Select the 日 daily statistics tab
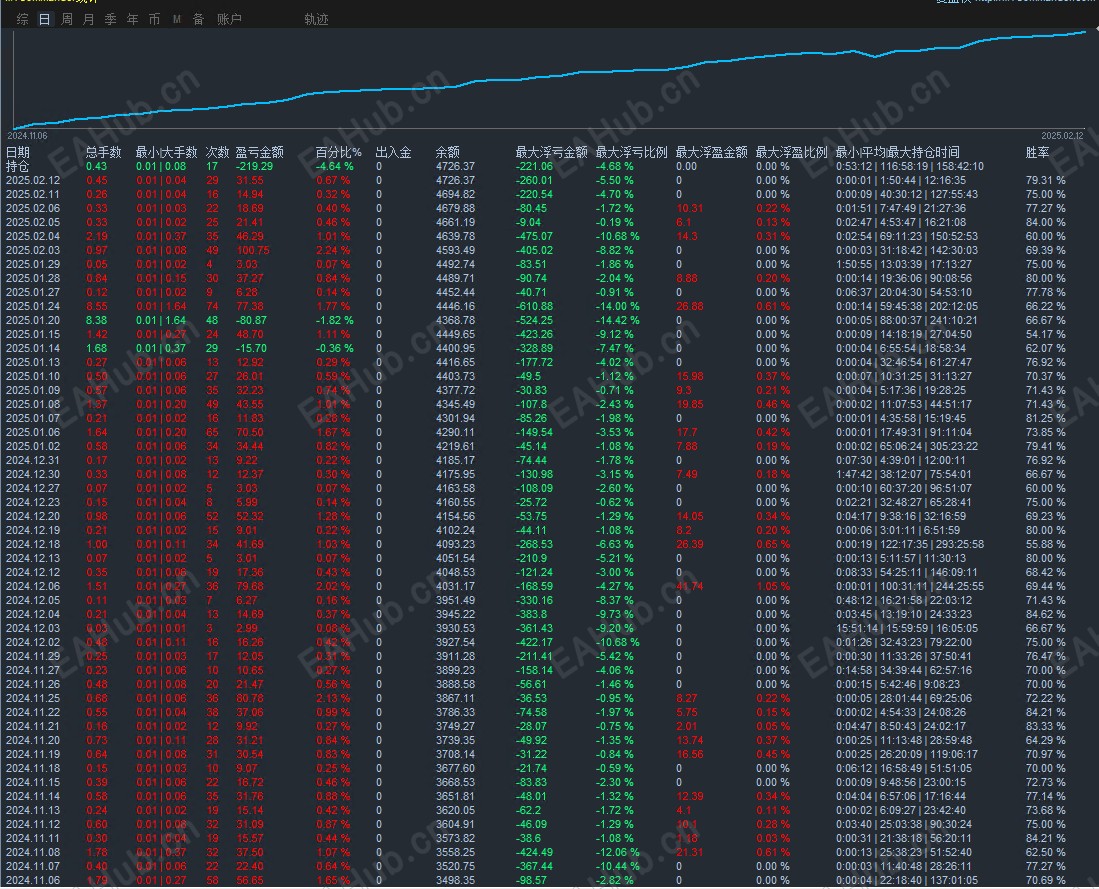 point(44,19)
